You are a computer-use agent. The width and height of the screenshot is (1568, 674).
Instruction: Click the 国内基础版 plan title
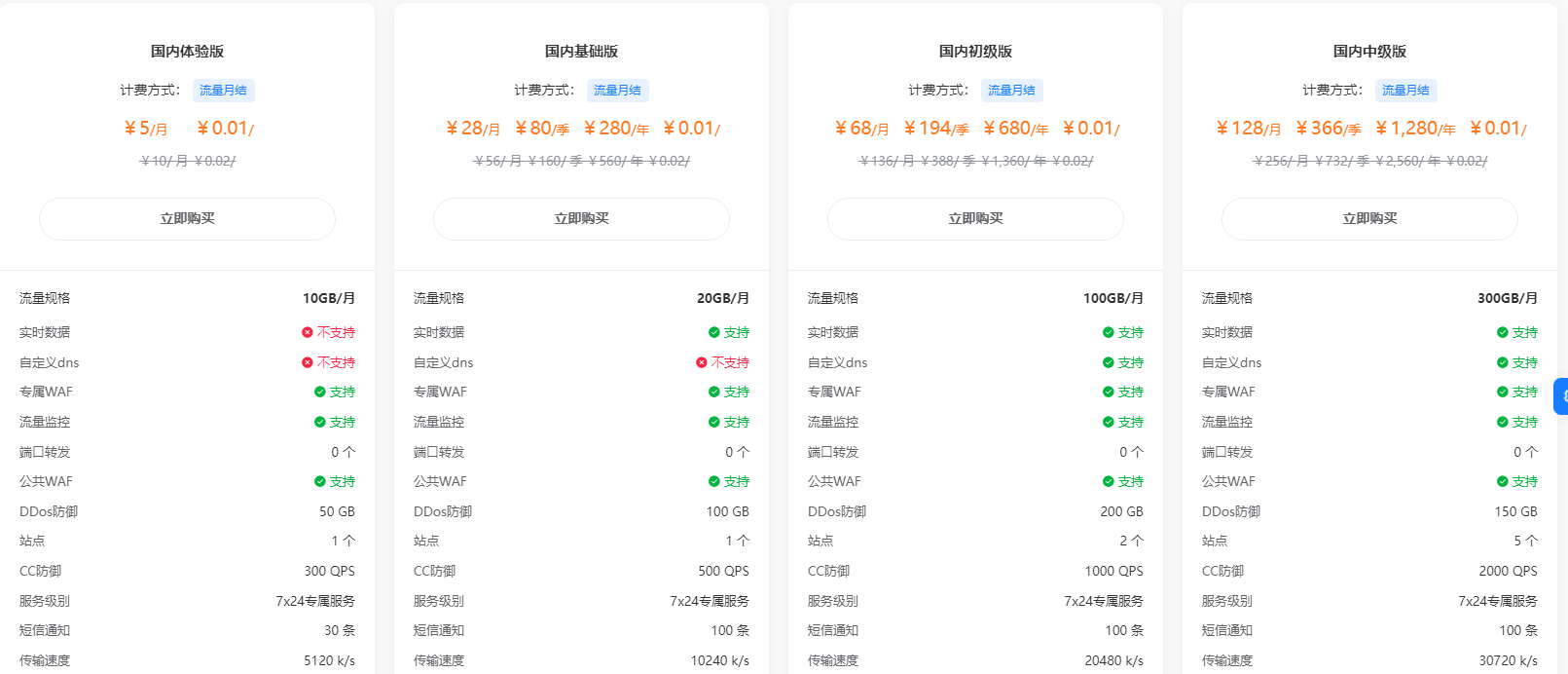point(581,52)
